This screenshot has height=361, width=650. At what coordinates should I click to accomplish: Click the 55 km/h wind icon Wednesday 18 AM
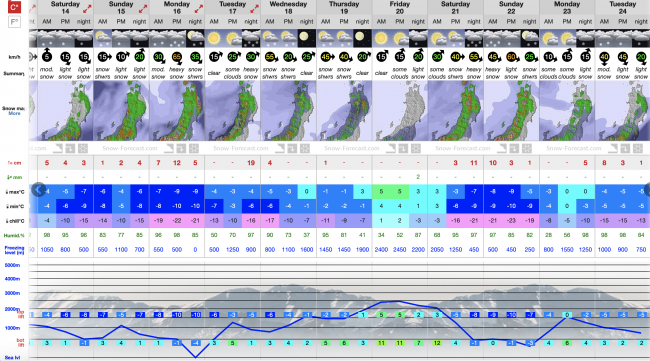[x=270, y=57]
